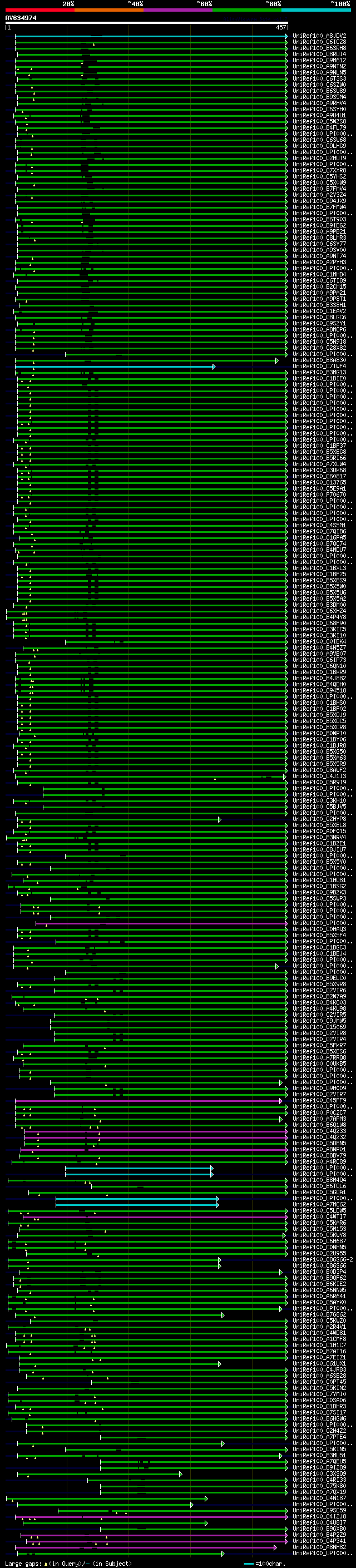Open hit UniRef100_Q9M612
This screenshot has width=356, height=1568.
[x=319, y=60]
